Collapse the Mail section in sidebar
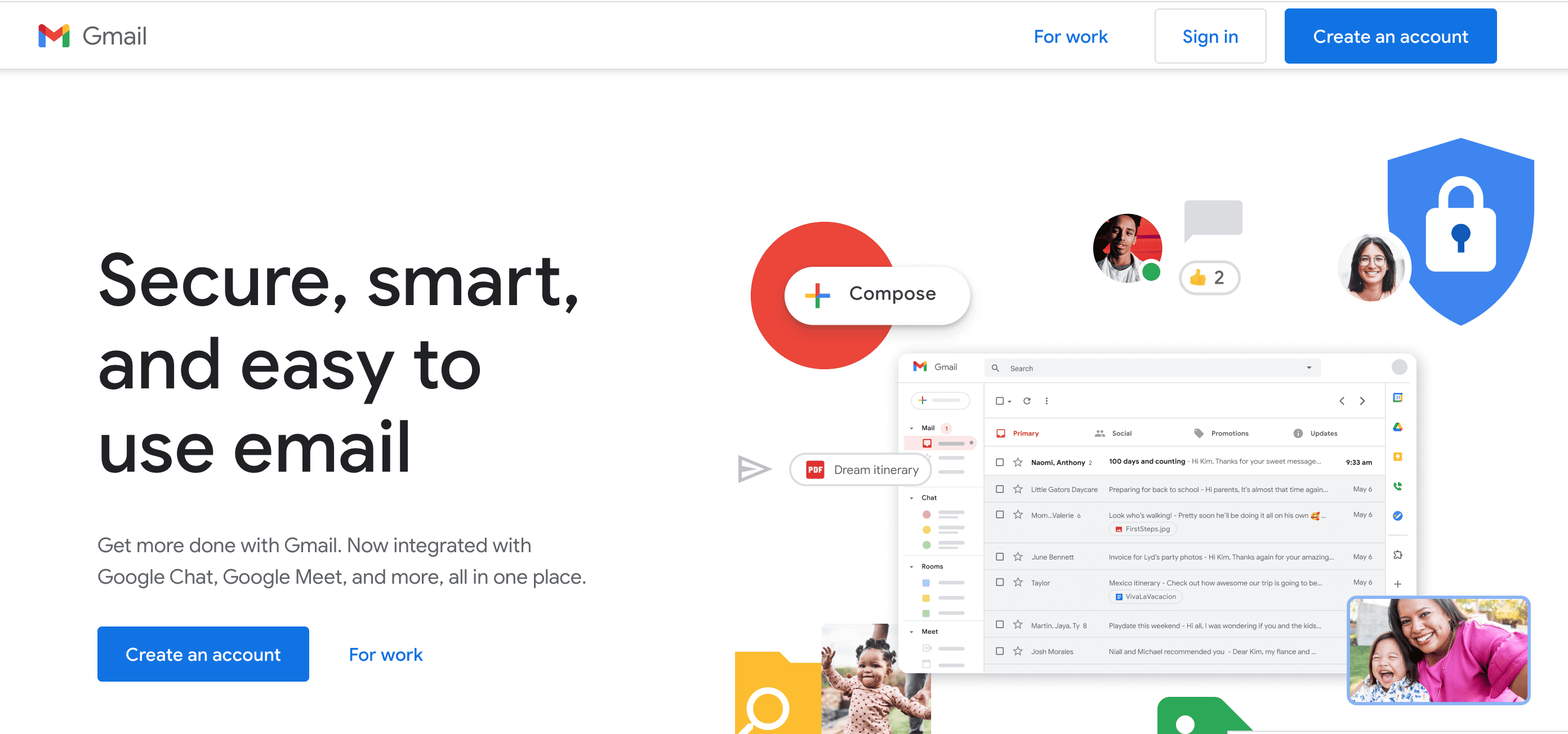Image resolution: width=1568 pixels, height=734 pixels. [911, 428]
